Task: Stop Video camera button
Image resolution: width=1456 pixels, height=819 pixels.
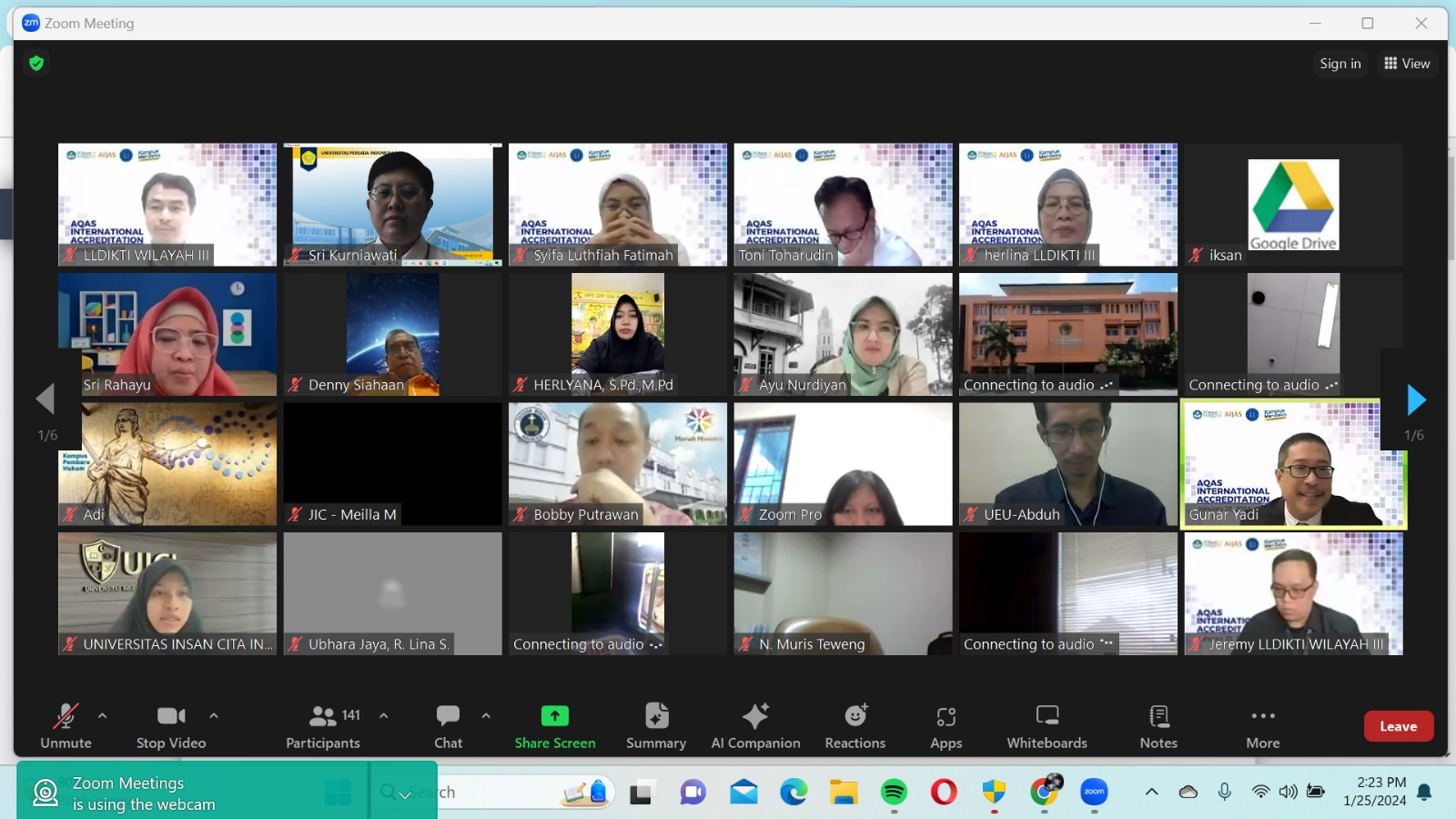Action: point(171,726)
